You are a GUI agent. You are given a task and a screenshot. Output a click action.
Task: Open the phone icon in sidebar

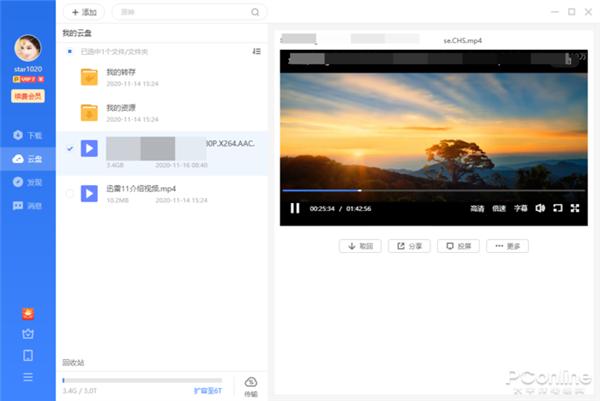(27, 355)
